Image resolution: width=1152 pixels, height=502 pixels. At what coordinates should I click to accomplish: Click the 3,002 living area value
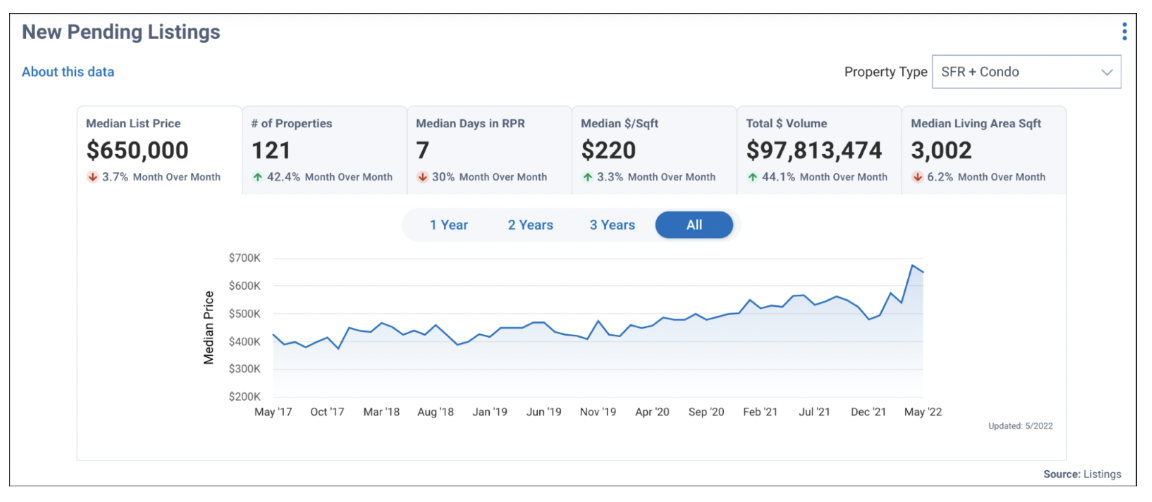941,151
